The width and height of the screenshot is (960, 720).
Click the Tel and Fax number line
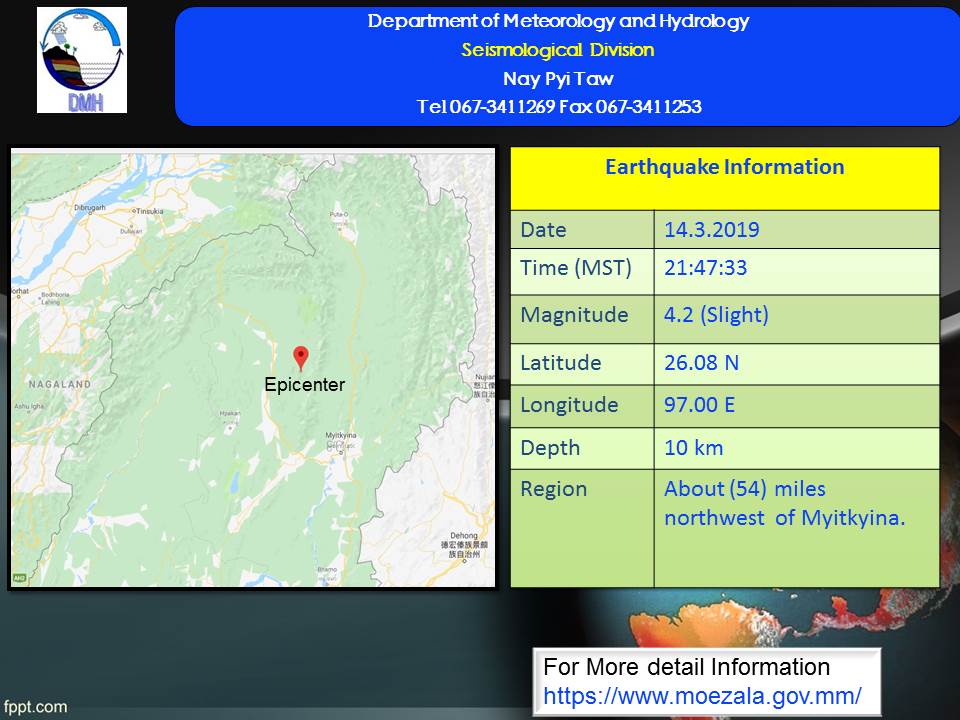(x=559, y=107)
